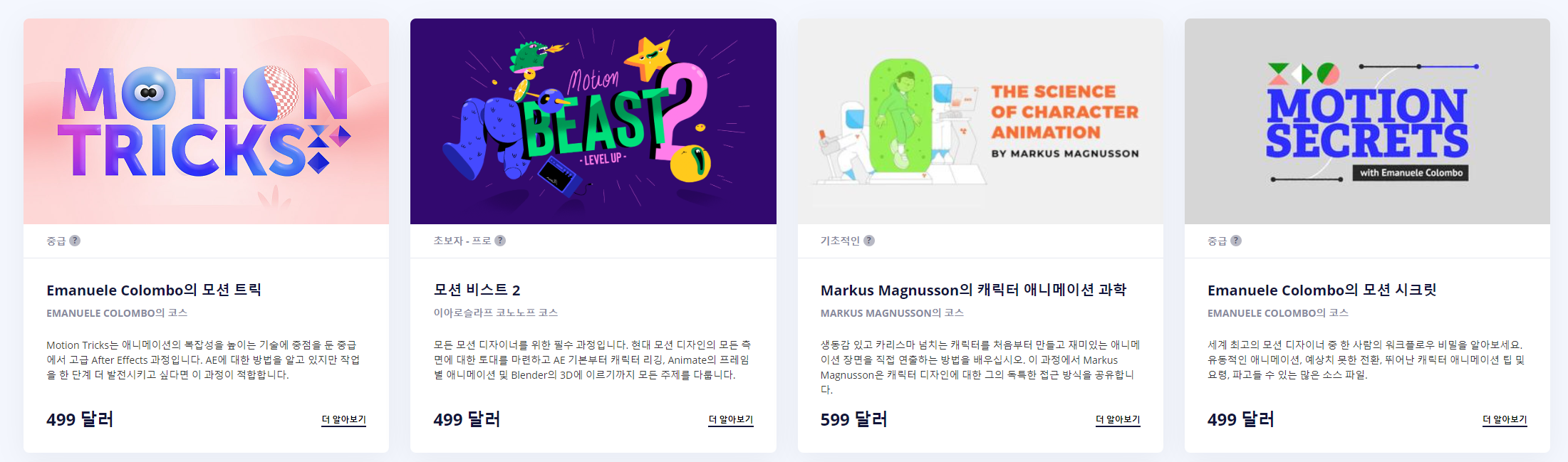The image size is (1568, 462).
Task: Click help icon on Motion Secrets card level
Action: tap(1236, 241)
